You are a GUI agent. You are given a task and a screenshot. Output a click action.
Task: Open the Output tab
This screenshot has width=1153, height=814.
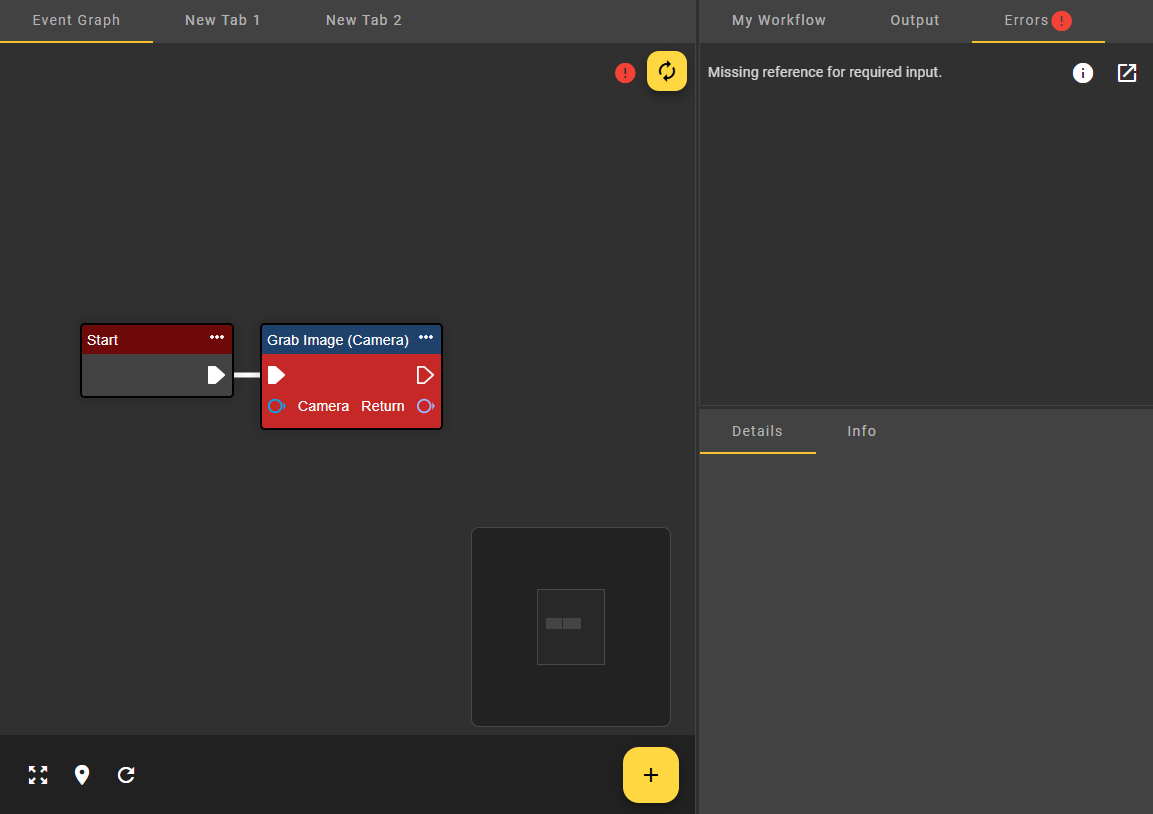coord(915,20)
